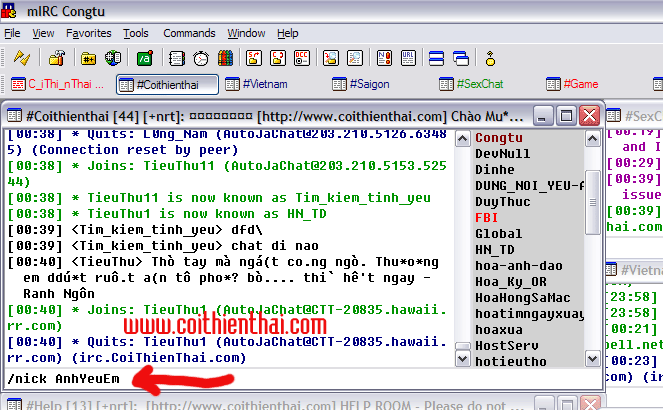
Task: Click the chat text scrollbar up arrow
Action: click(463, 139)
